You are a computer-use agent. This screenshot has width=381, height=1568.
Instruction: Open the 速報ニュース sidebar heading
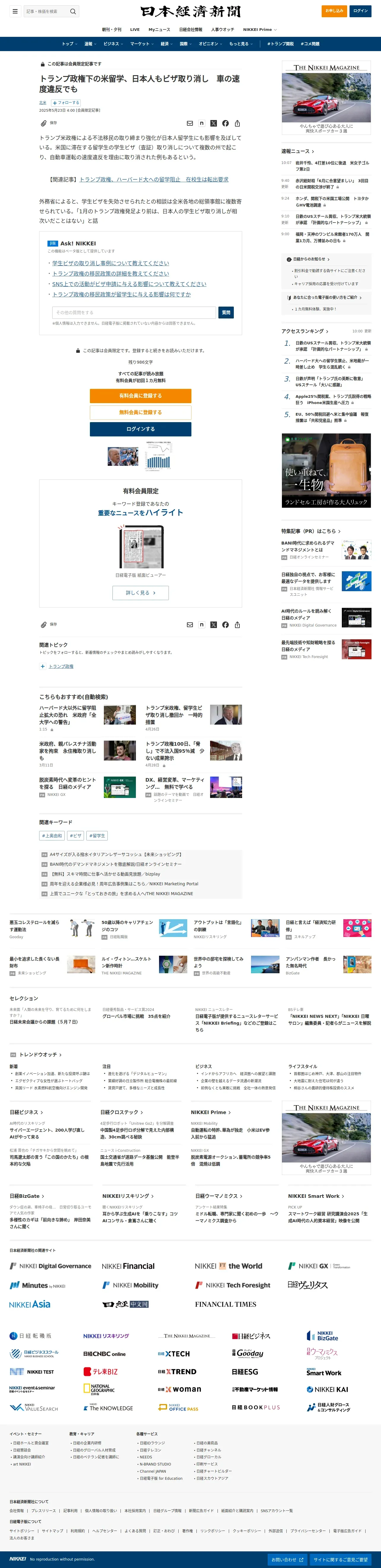[x=298, y=151]
